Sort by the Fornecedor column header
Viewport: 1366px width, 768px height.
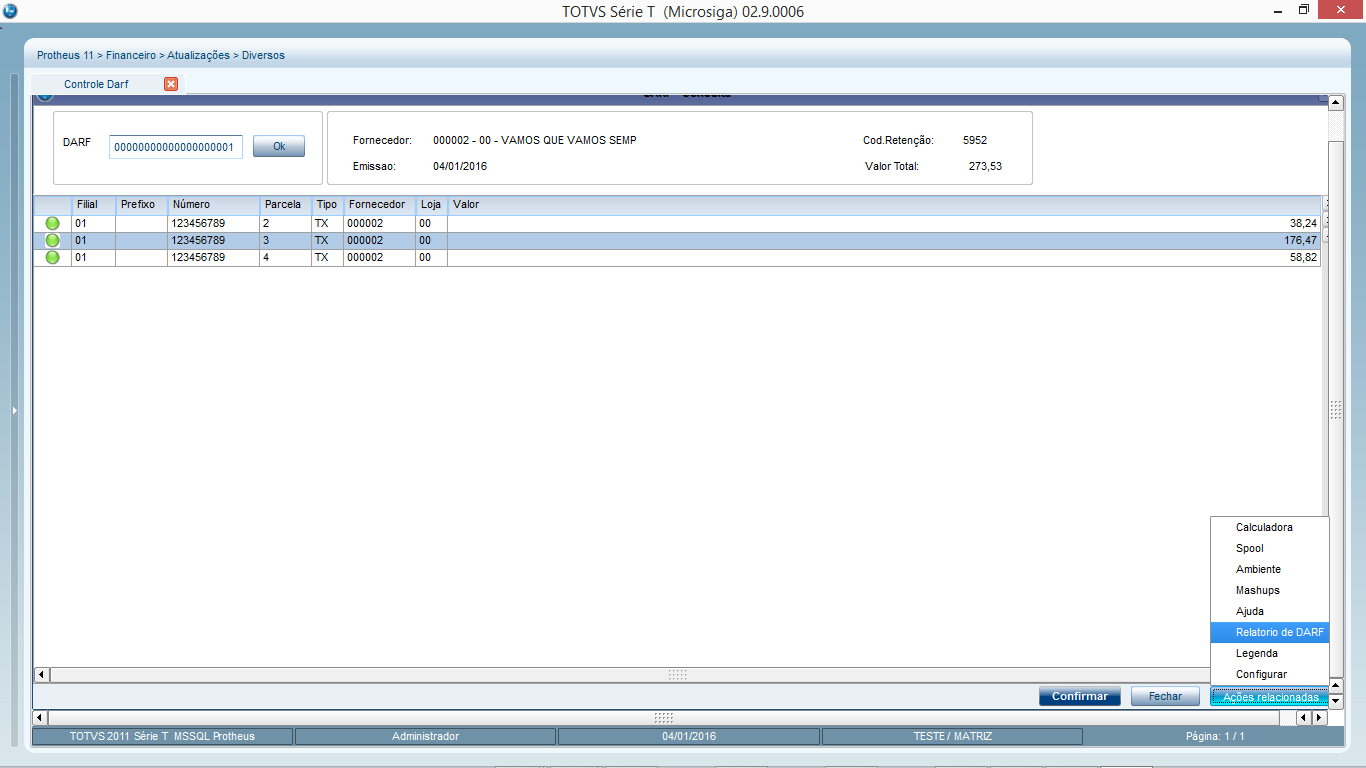pyautogui.click(x=380, y=204)
